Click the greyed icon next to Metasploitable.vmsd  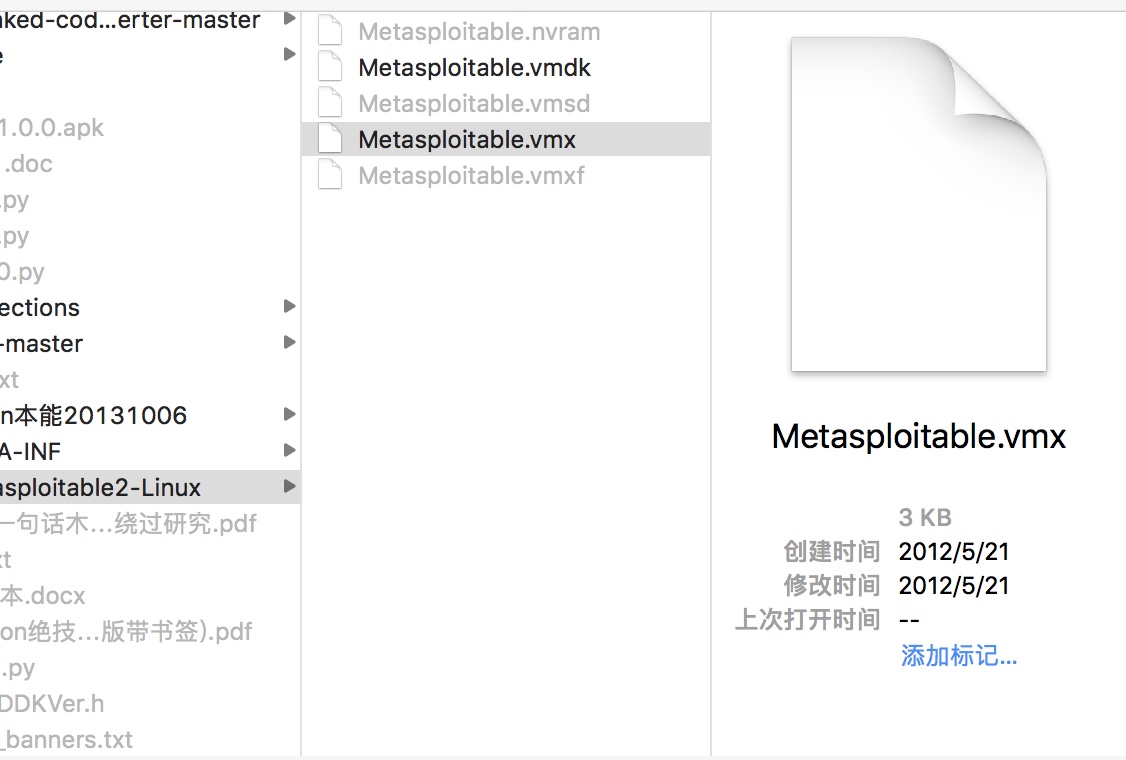(330, 103)
